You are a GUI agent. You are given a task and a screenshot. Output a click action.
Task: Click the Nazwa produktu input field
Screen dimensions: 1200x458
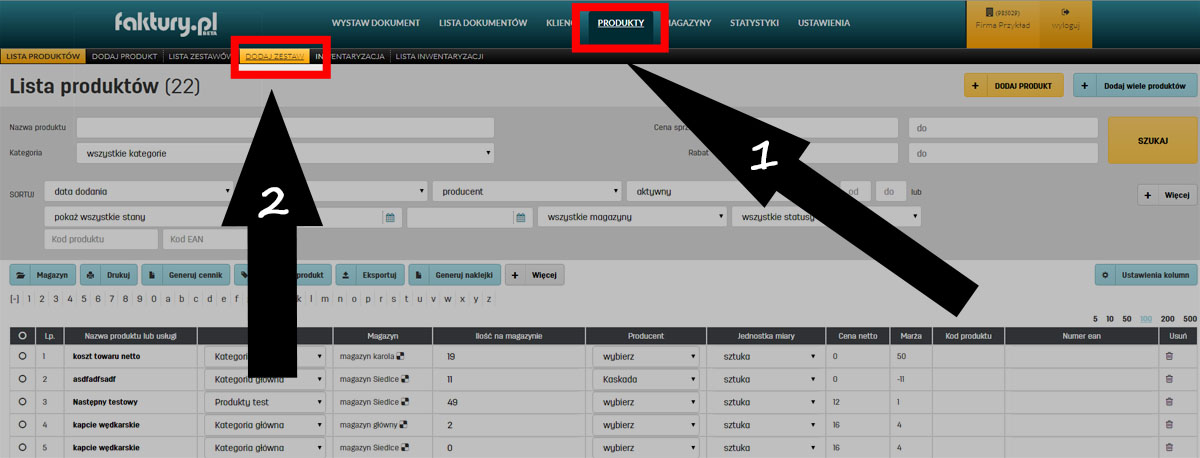coord(285,128)
